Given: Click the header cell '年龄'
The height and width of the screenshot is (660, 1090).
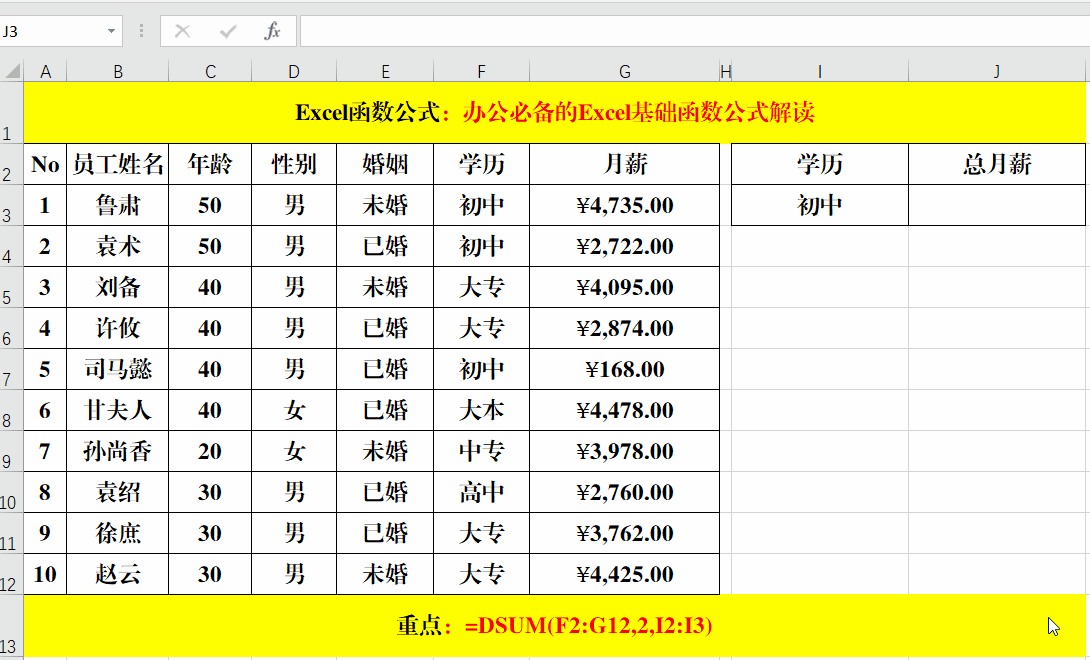Looking at the screenshot, I should (210, 164).
